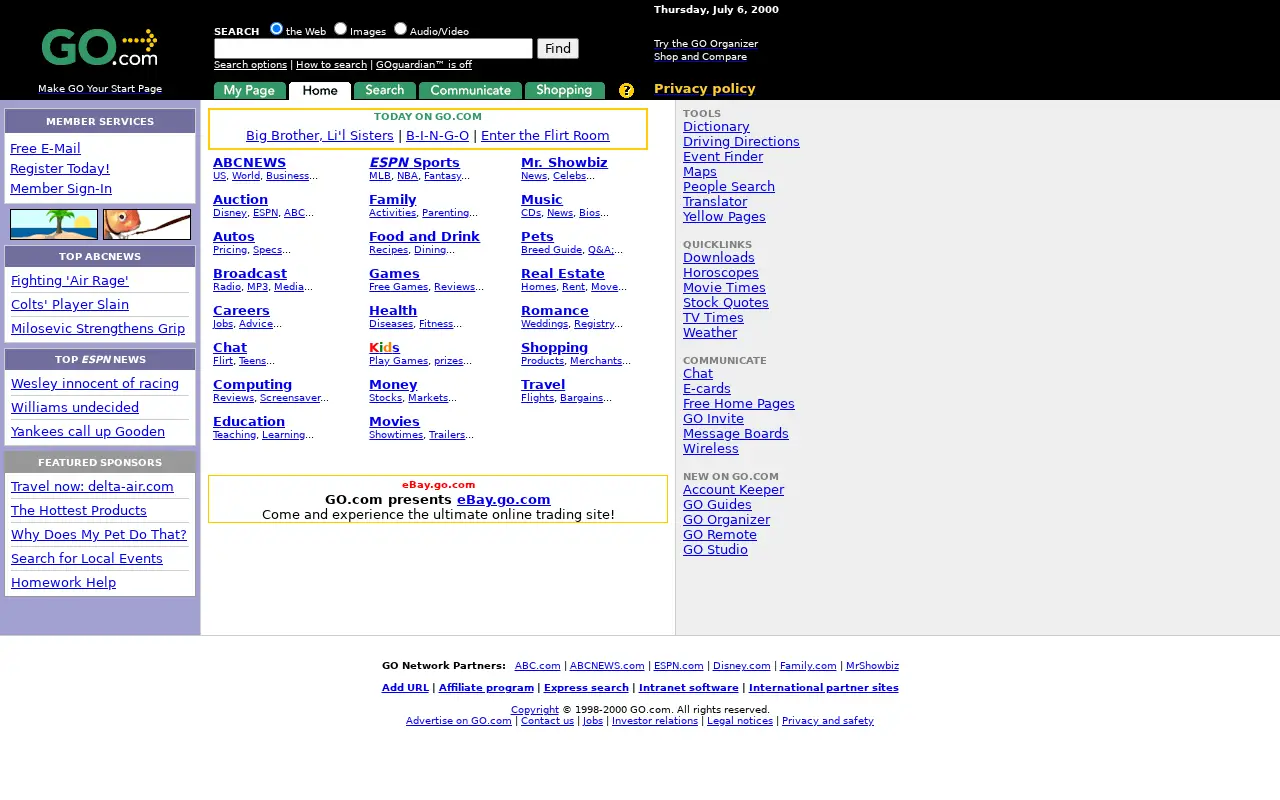Open Try the GO Organizer link
1280x800 pixels.
(706, 43)
